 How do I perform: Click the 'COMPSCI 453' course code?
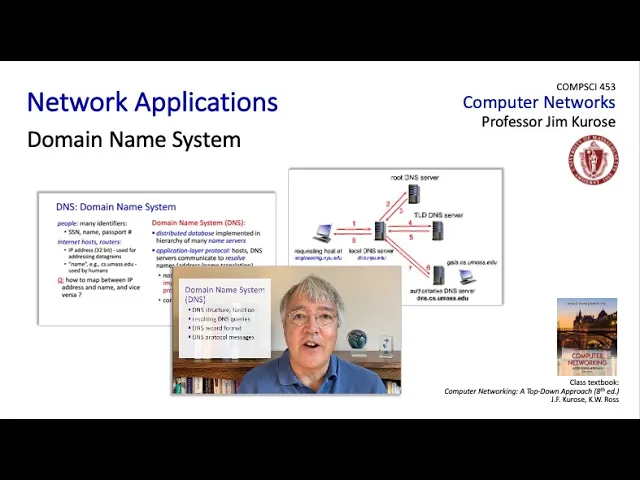(x=586, y=87)
